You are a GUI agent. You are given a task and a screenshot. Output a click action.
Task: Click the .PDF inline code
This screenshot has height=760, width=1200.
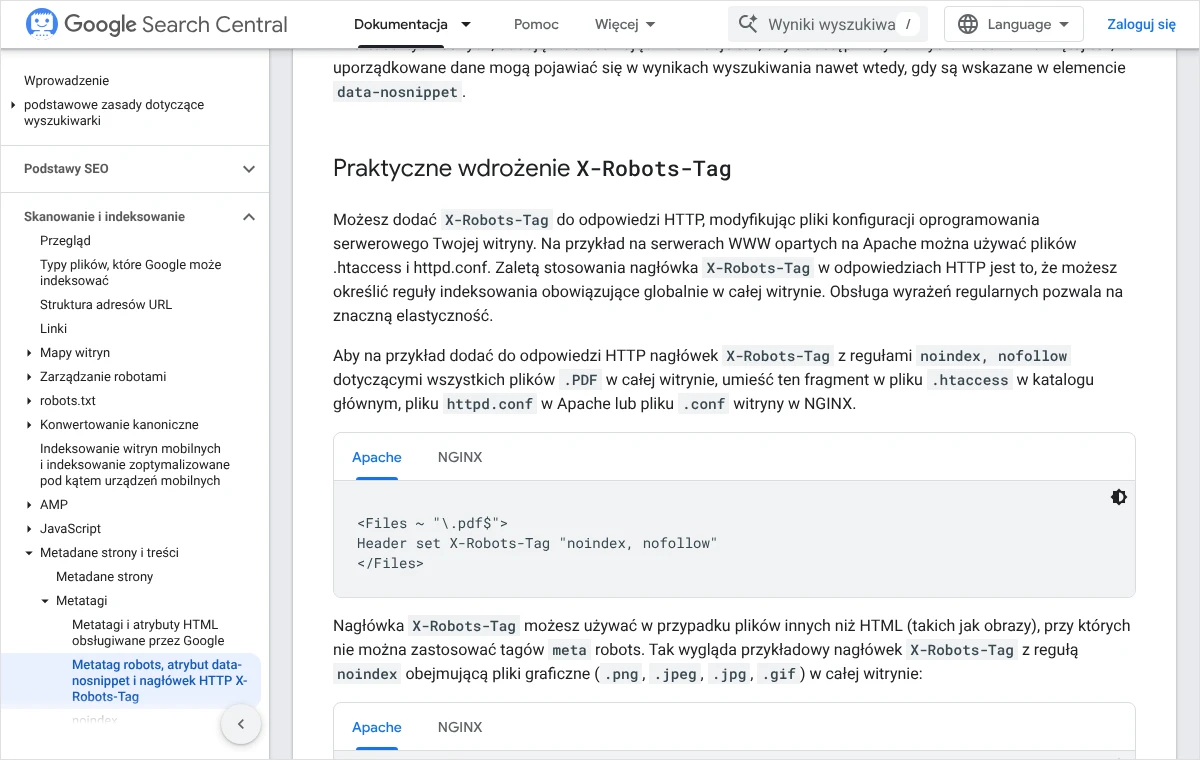pos(580,380)
